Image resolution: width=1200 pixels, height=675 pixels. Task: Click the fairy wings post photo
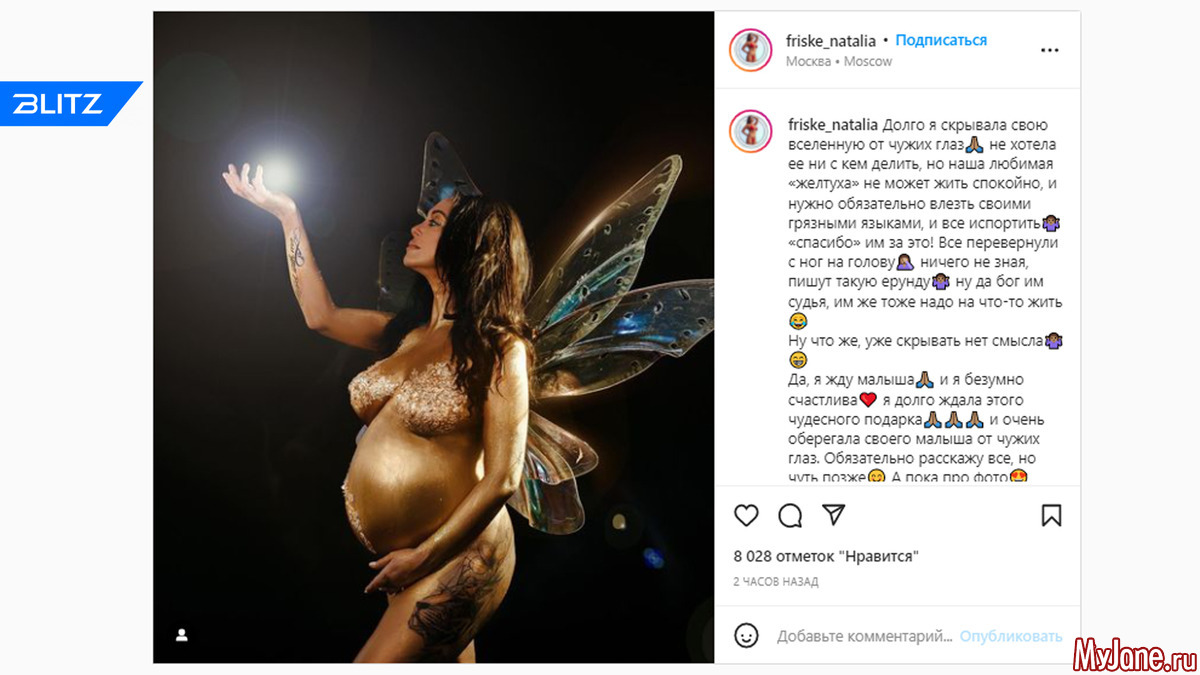click(x=433, y=337)
